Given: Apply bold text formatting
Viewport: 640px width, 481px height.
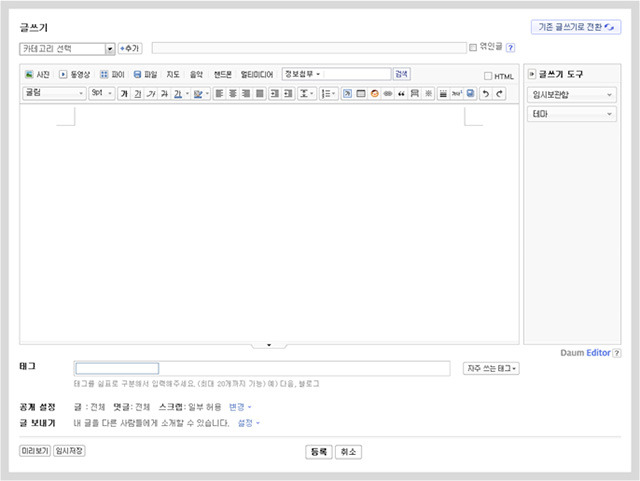Looking at the screenshot, I should click(x=124, y=94).
